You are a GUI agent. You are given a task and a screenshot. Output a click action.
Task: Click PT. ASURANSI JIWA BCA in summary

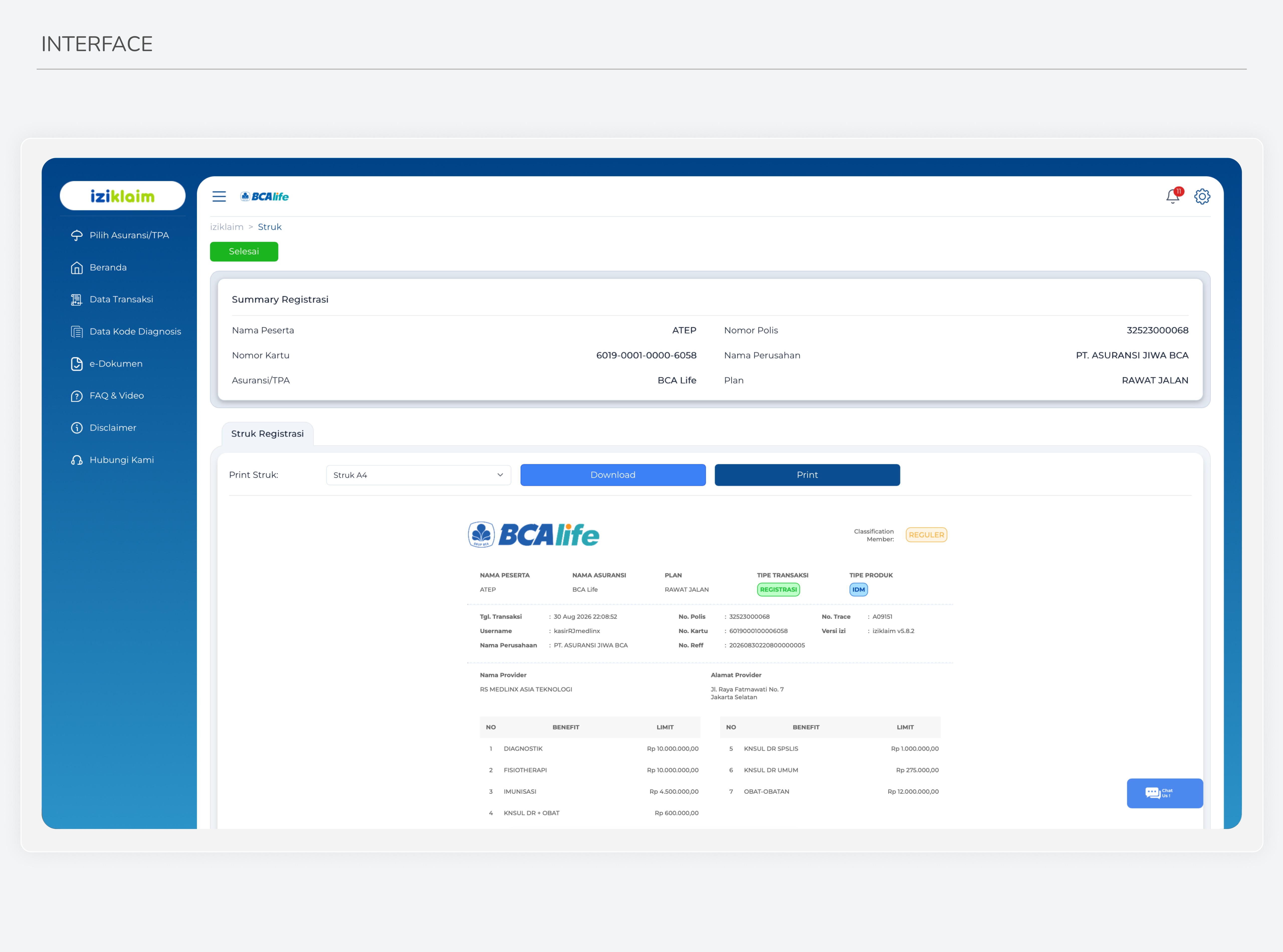pos(1132,355)
